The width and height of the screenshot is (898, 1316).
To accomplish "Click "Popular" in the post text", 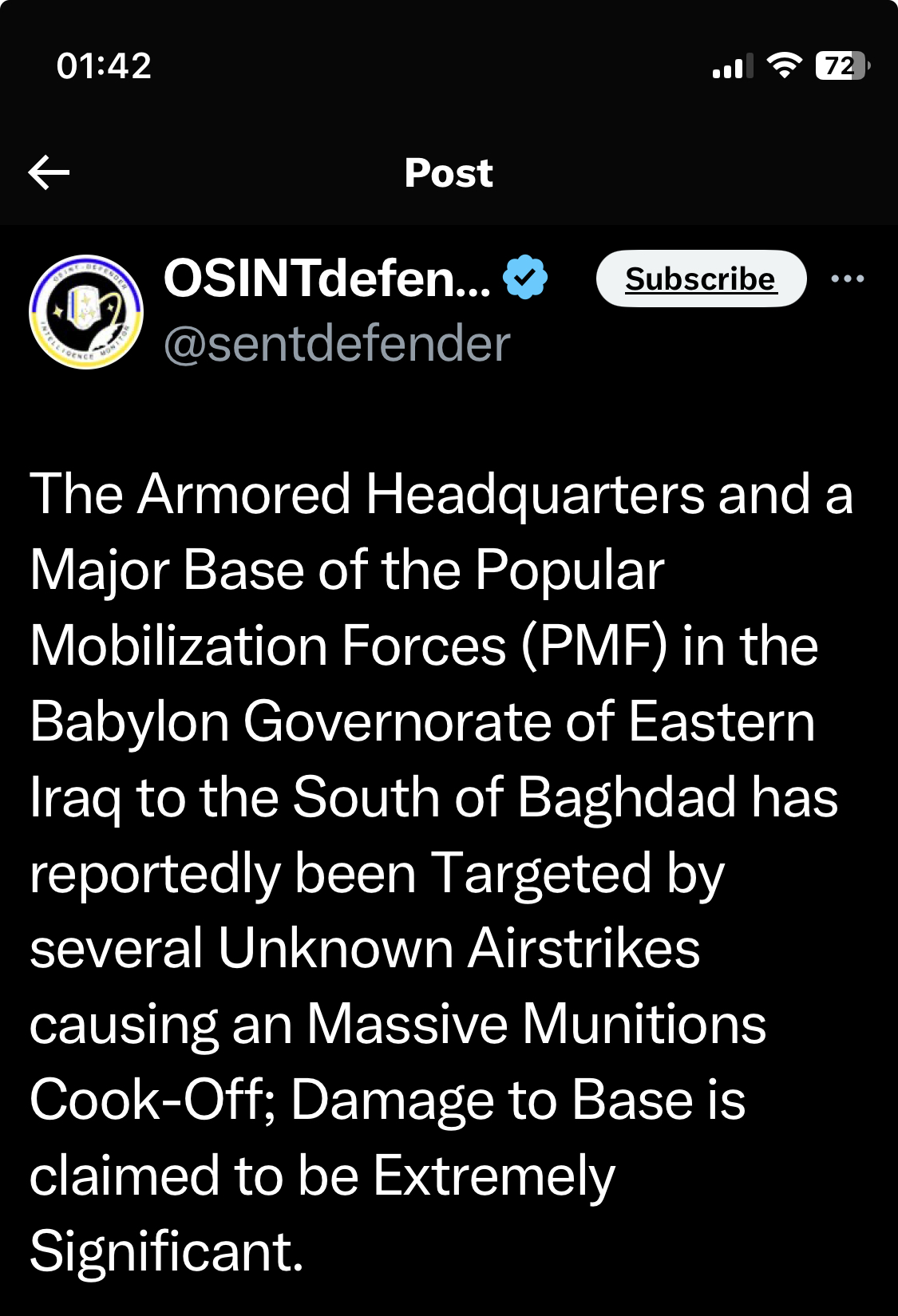I will point(569,570).
